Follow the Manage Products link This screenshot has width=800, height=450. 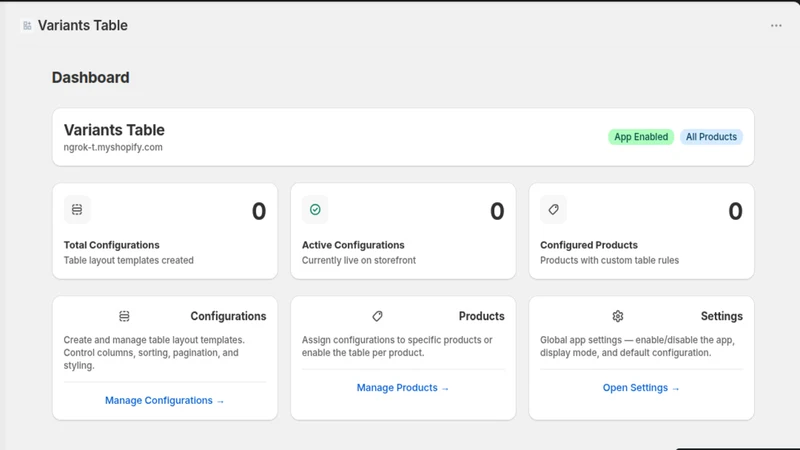[403, 388]
